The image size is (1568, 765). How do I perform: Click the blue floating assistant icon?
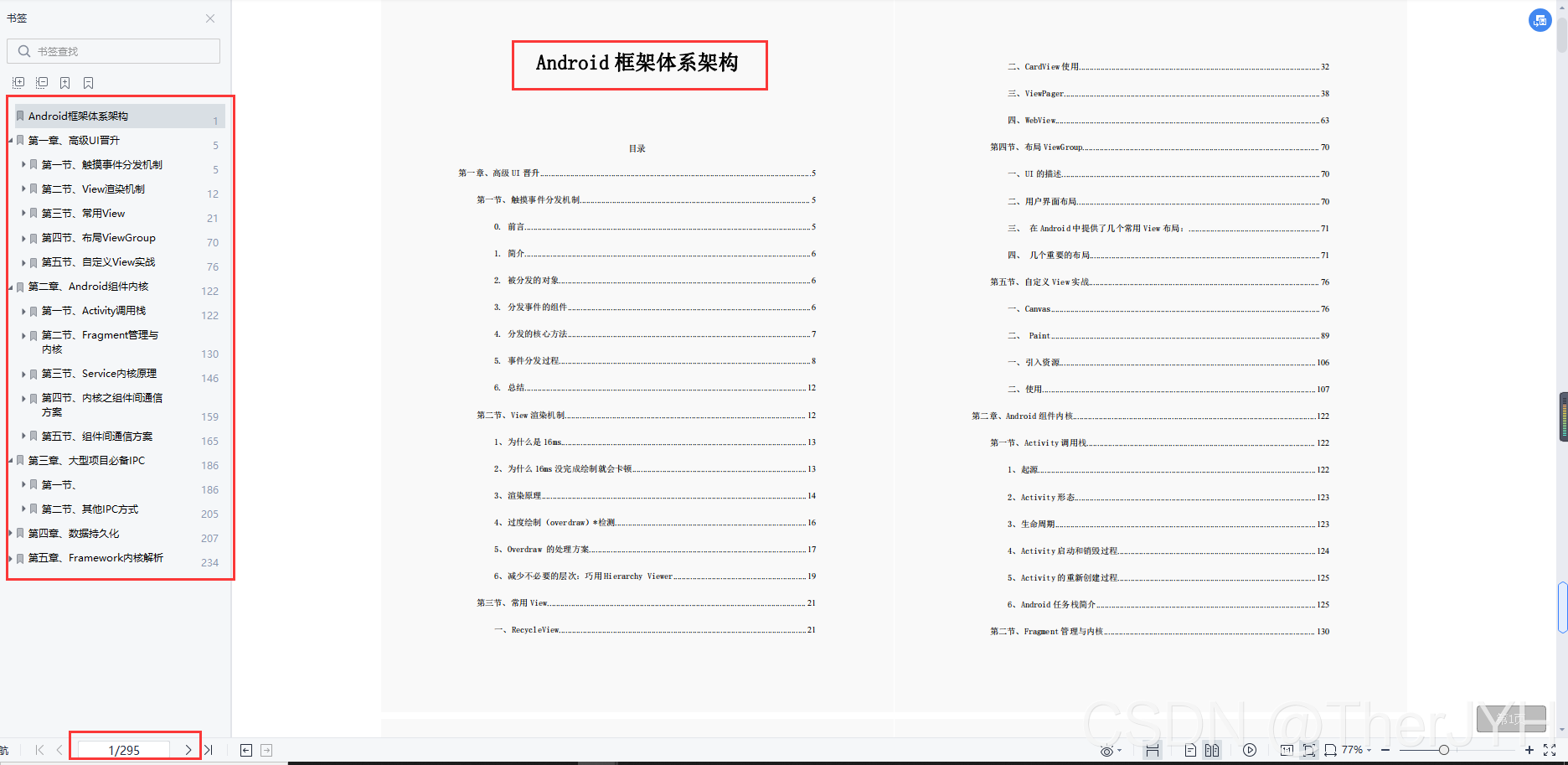pos(1540,21)
